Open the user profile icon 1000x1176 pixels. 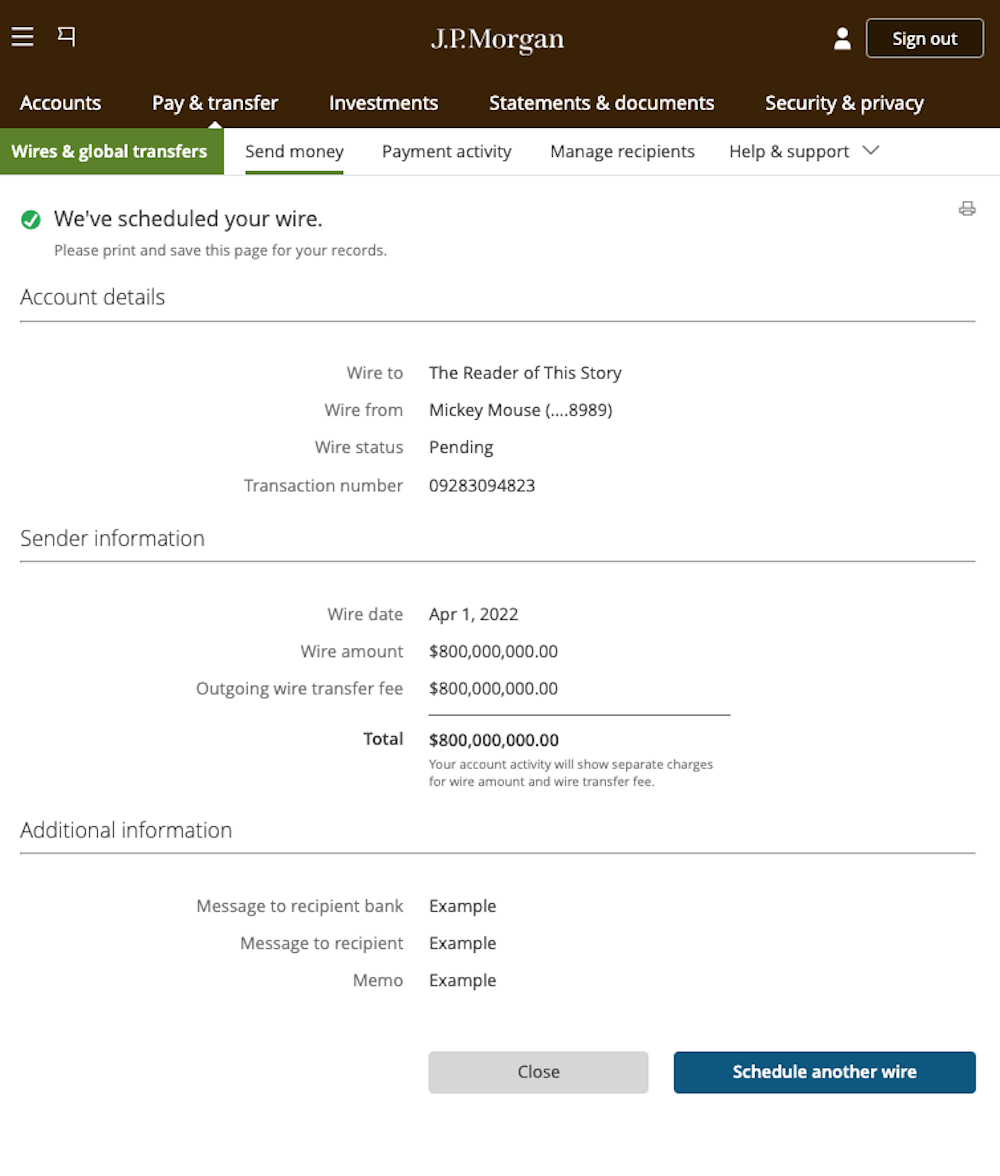click(x=842, y=39)
